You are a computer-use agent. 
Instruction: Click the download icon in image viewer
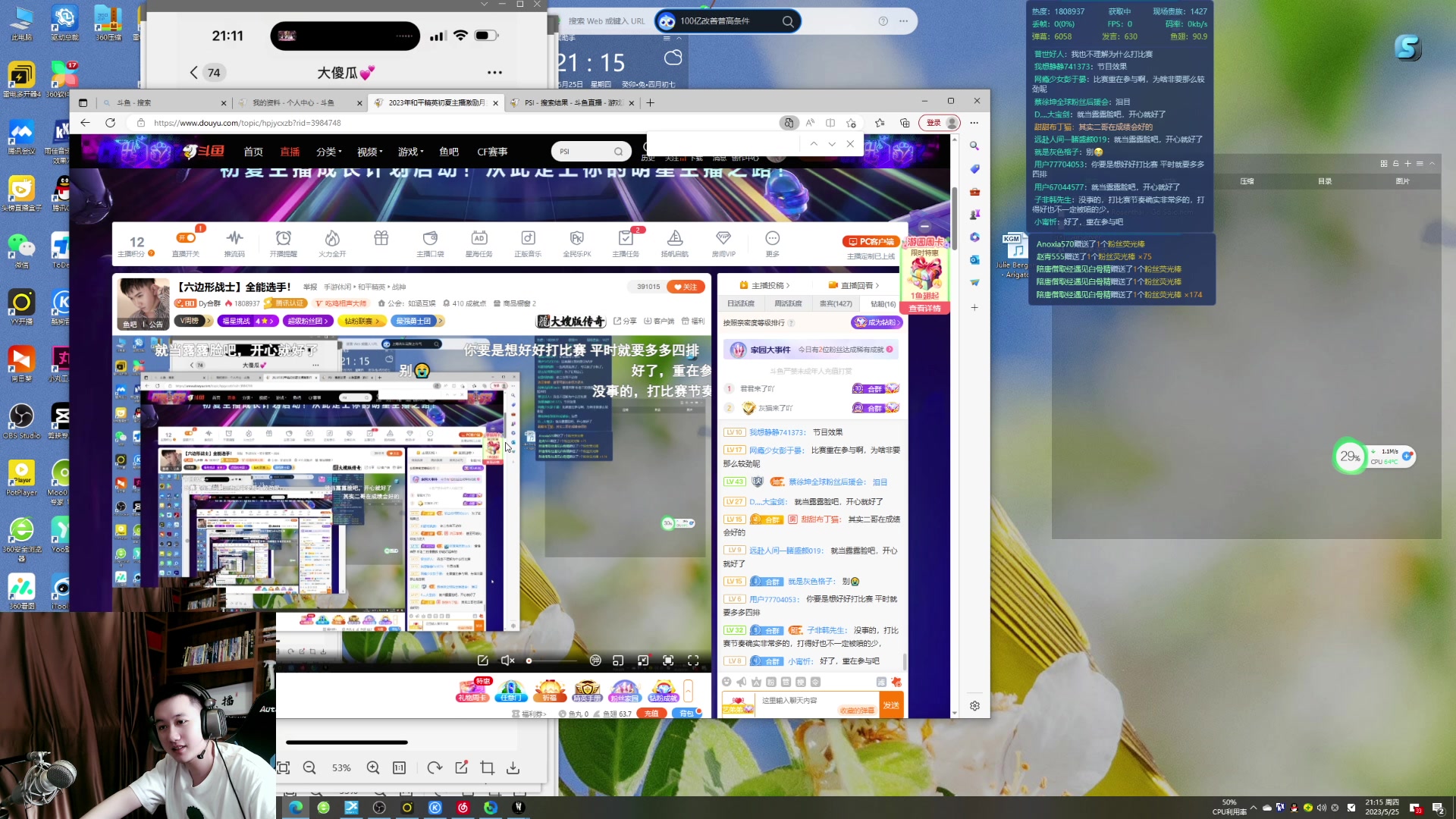[x=513, y=768]
